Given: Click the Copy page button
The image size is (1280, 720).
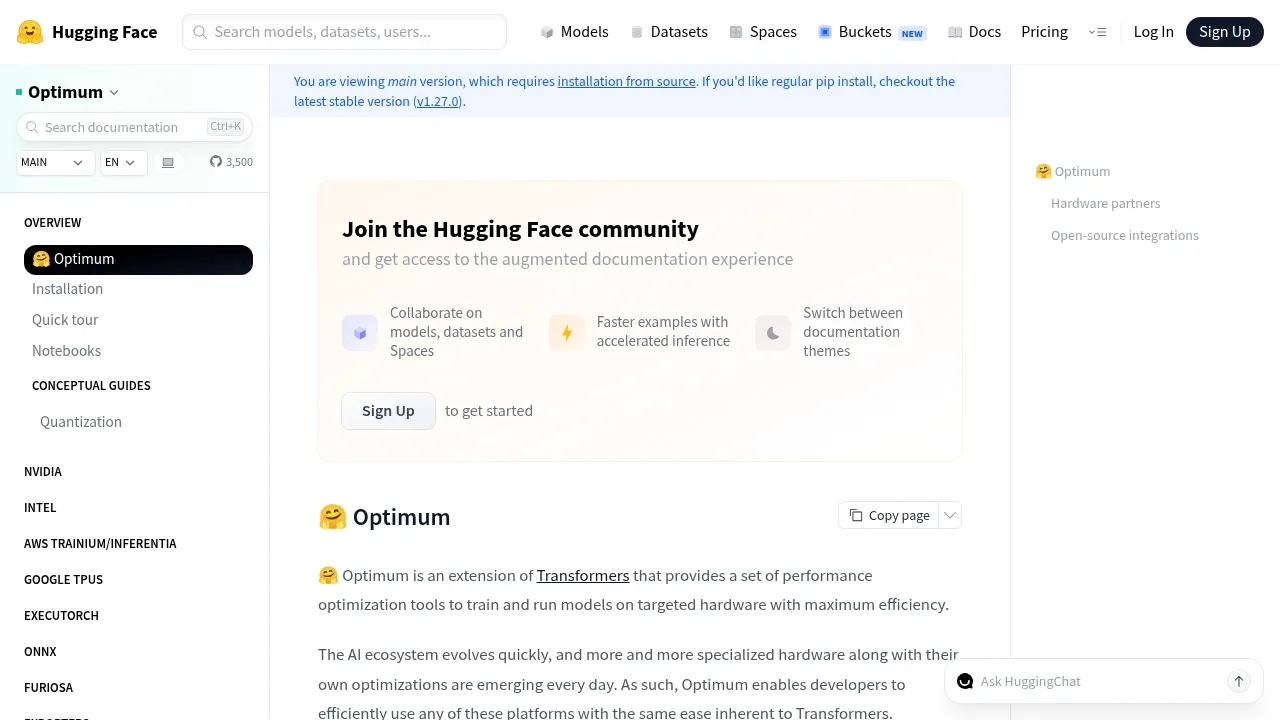Looking at the screenshot, I should coord(889,515).
